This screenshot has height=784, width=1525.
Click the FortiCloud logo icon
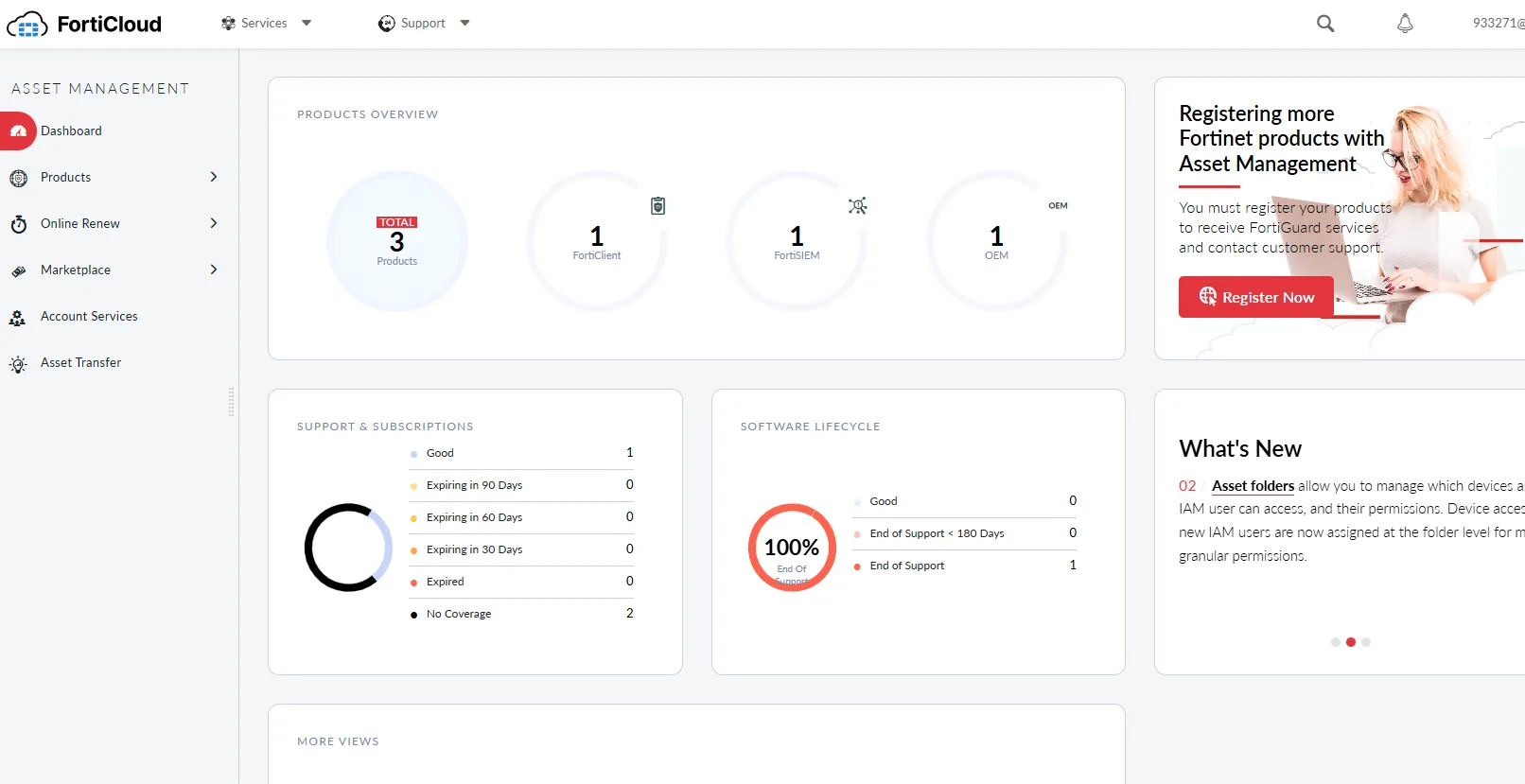[27, 25]
